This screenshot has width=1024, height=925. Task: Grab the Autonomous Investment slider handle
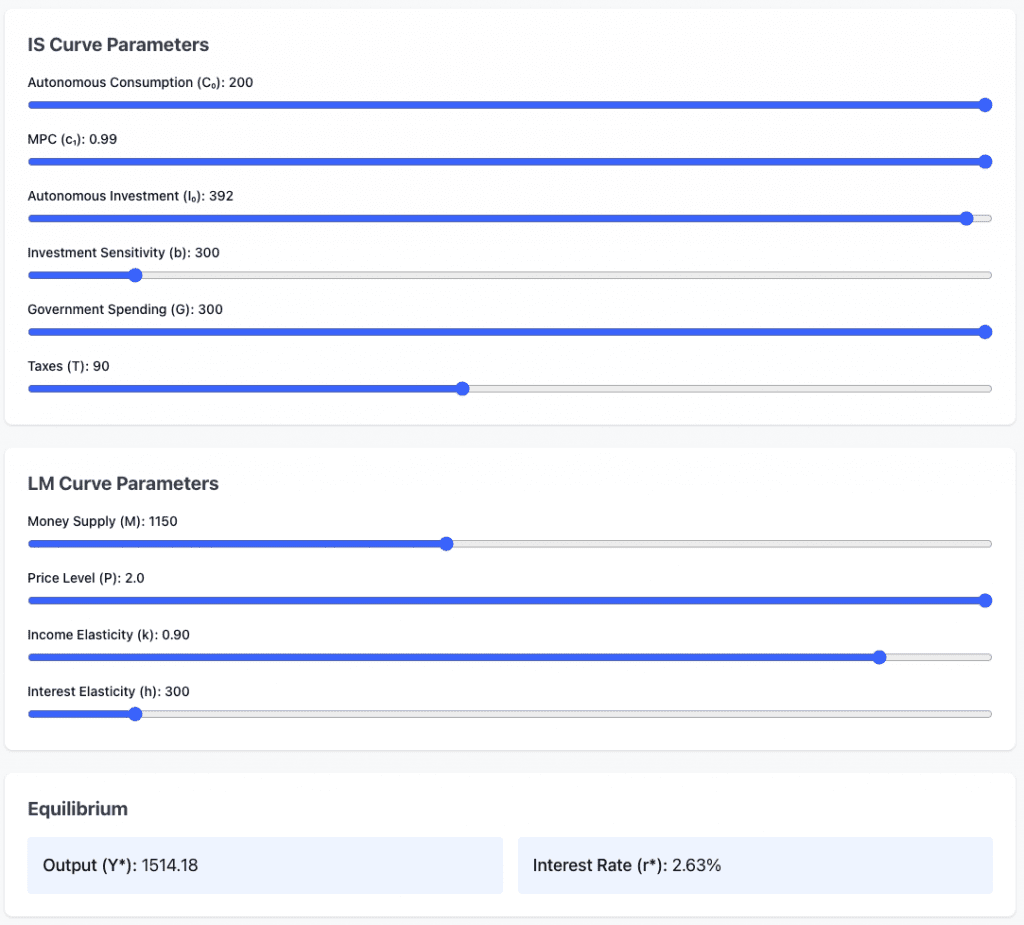(x=966, y=219)
